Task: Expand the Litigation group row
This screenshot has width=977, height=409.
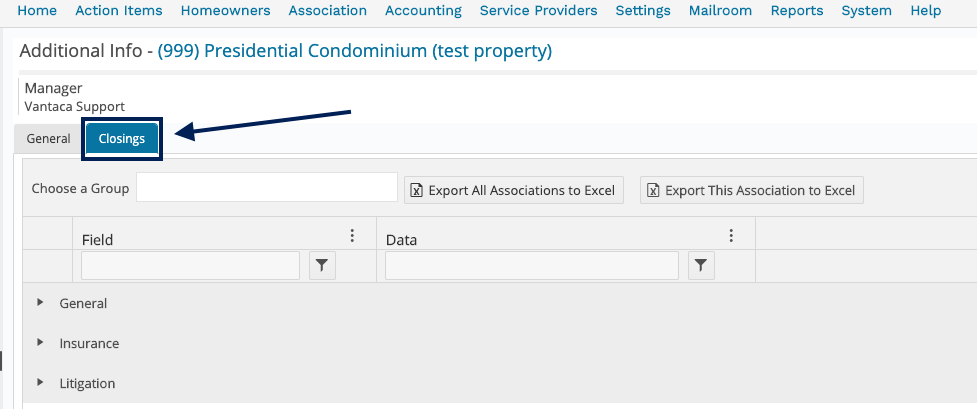Action: click(x=40, y=383)
